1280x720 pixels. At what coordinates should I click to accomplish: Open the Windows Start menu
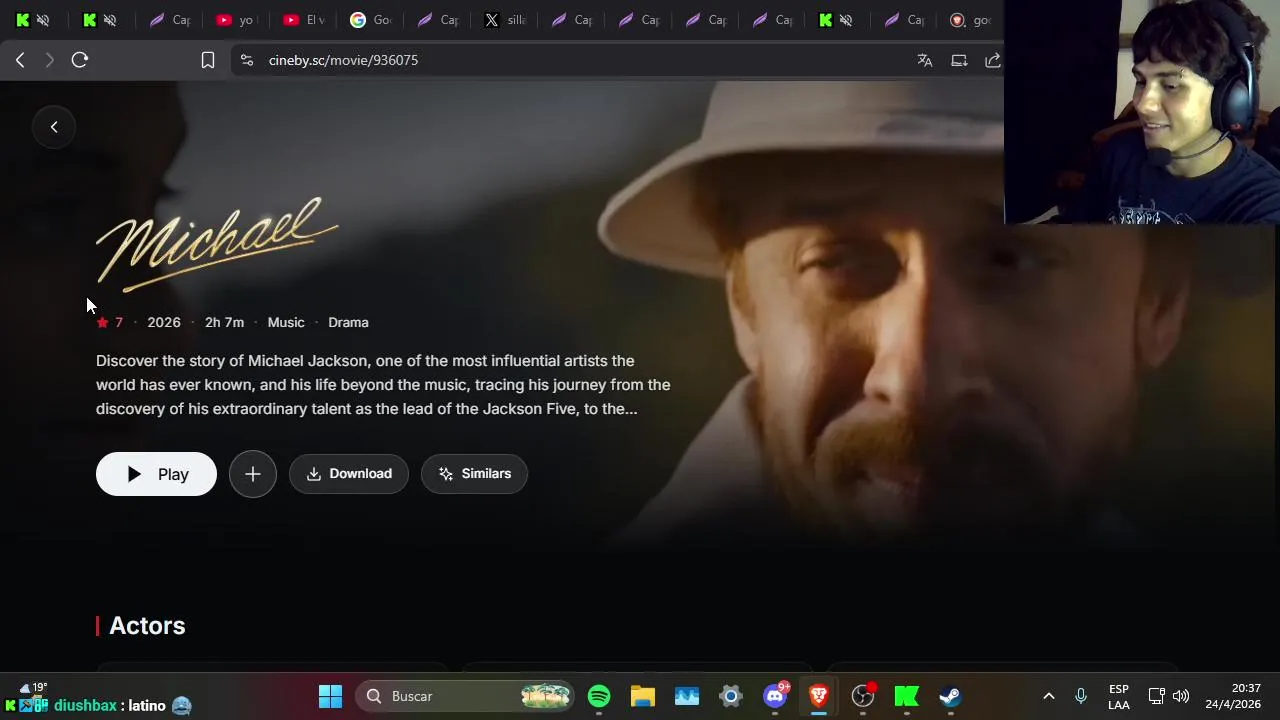click(x=330, y=696)
